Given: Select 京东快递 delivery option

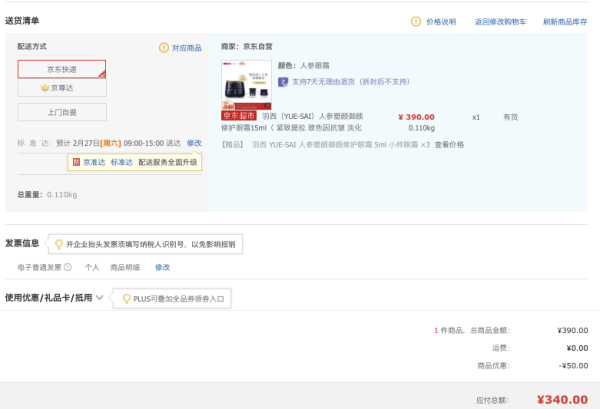Looking at the screenshot, I should click(62, 69).
